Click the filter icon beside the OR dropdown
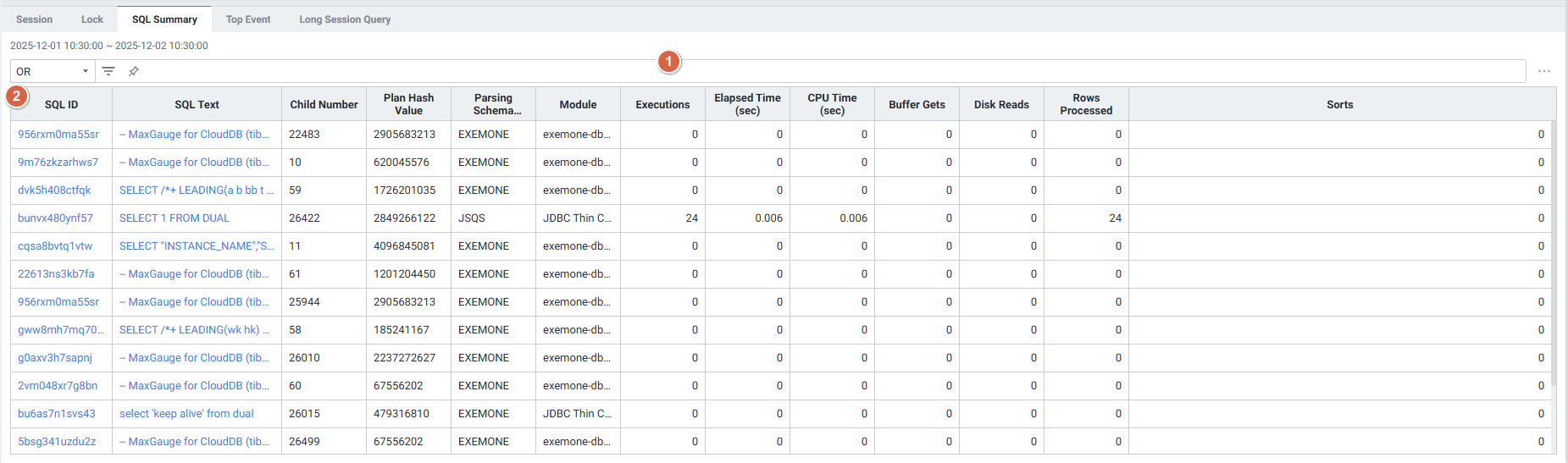This screenshot has width=1568, height=463. (108, 71)
